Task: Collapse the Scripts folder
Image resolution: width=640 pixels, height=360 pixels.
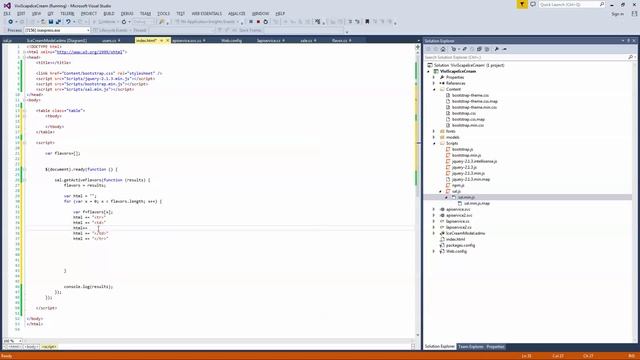Action: pos(434,144)
